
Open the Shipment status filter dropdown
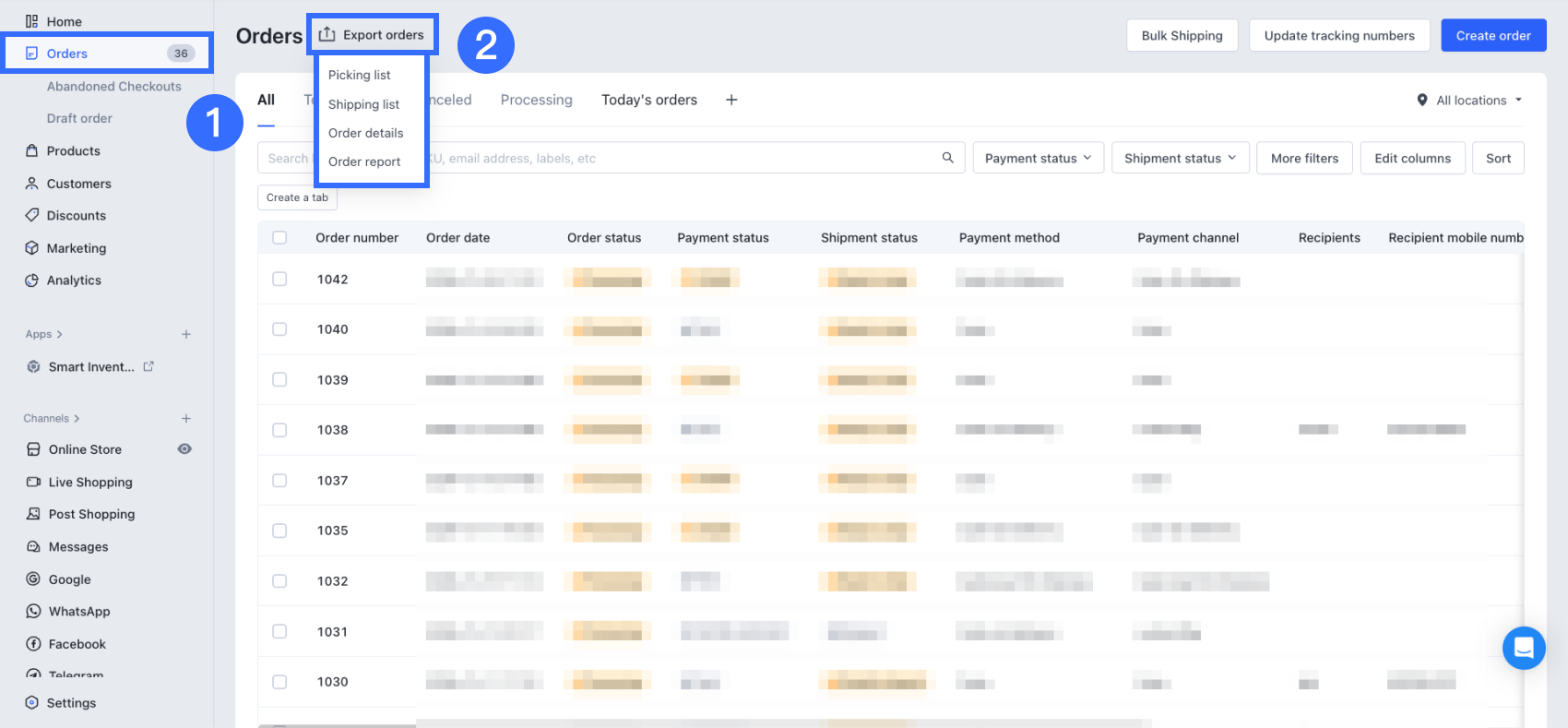pos(1180,158)
